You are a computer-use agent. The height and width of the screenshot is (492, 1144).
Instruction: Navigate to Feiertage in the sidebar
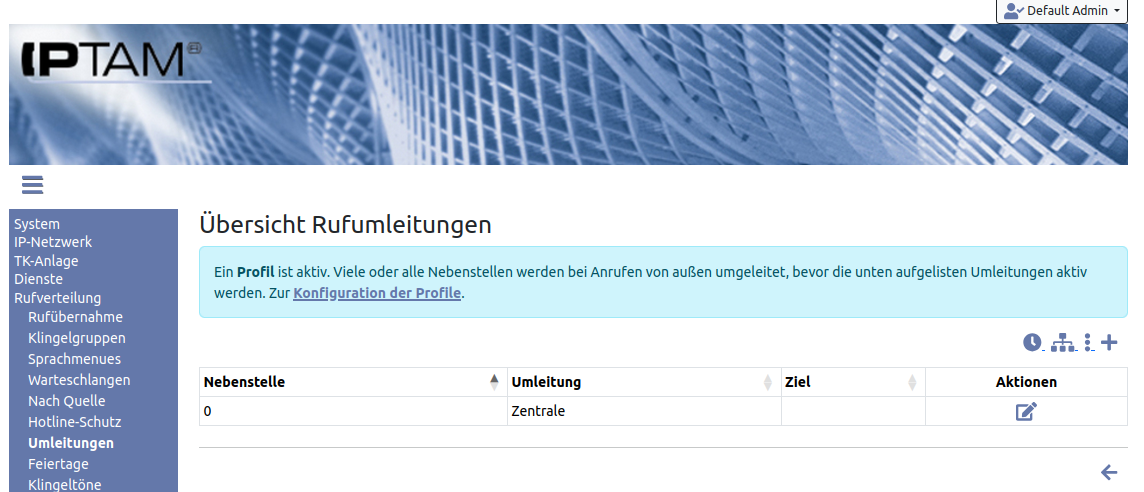[58, 464]
